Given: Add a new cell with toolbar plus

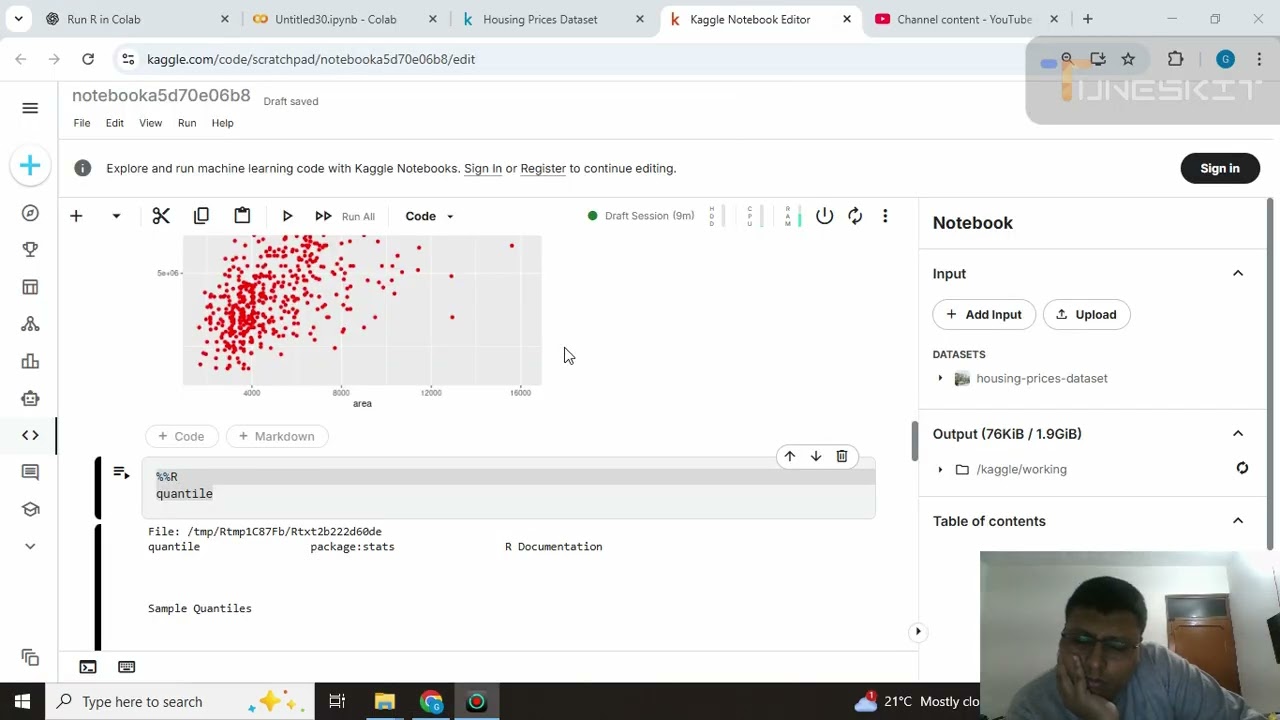Looking at the screenshot, I should coord(76,216).
